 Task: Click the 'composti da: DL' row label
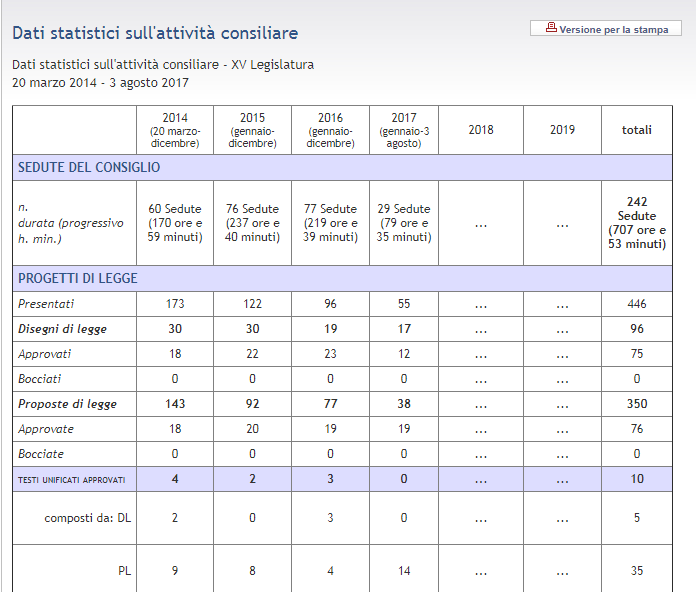point(87,518)
